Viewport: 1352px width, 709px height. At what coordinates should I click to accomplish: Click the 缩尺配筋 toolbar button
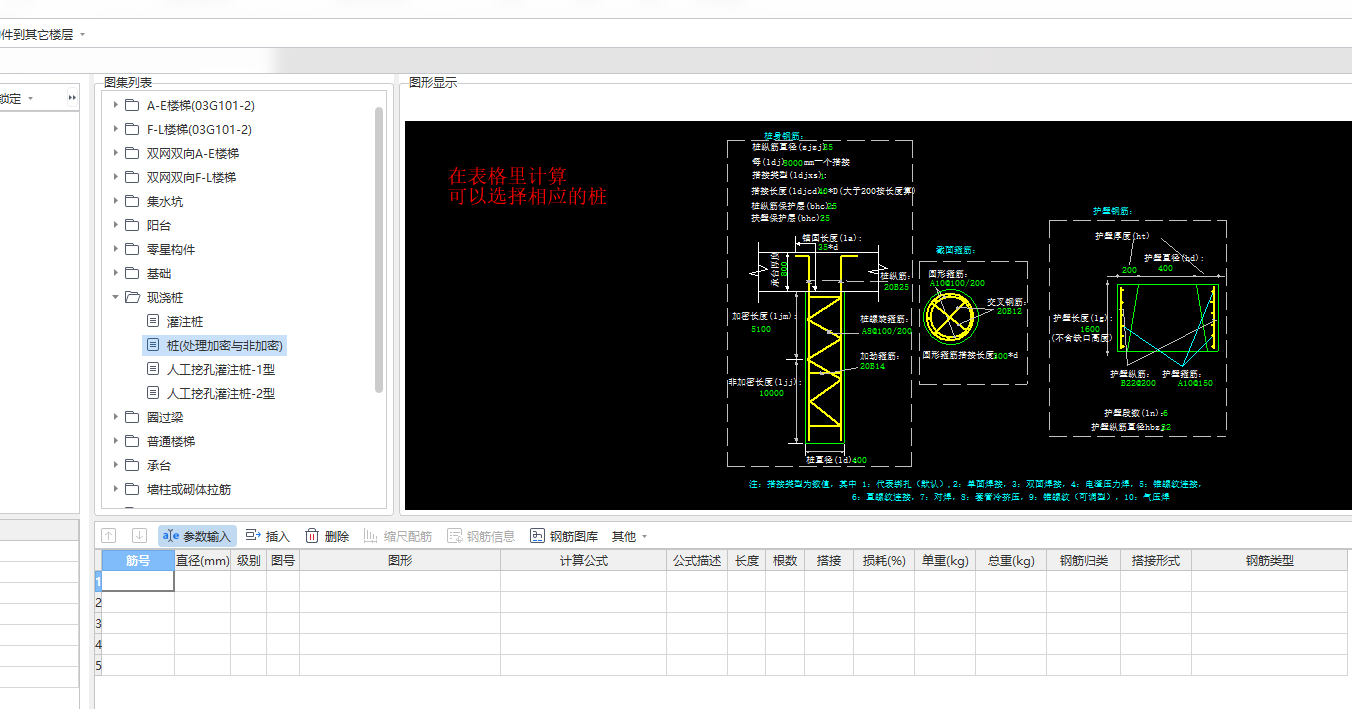(398, 536)
